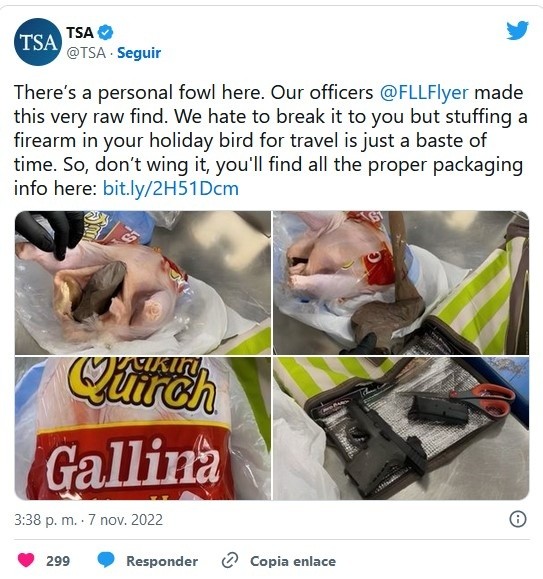Open the bit.ly/2H51Dcm link
Screen dimensions: 543x579
171,188
